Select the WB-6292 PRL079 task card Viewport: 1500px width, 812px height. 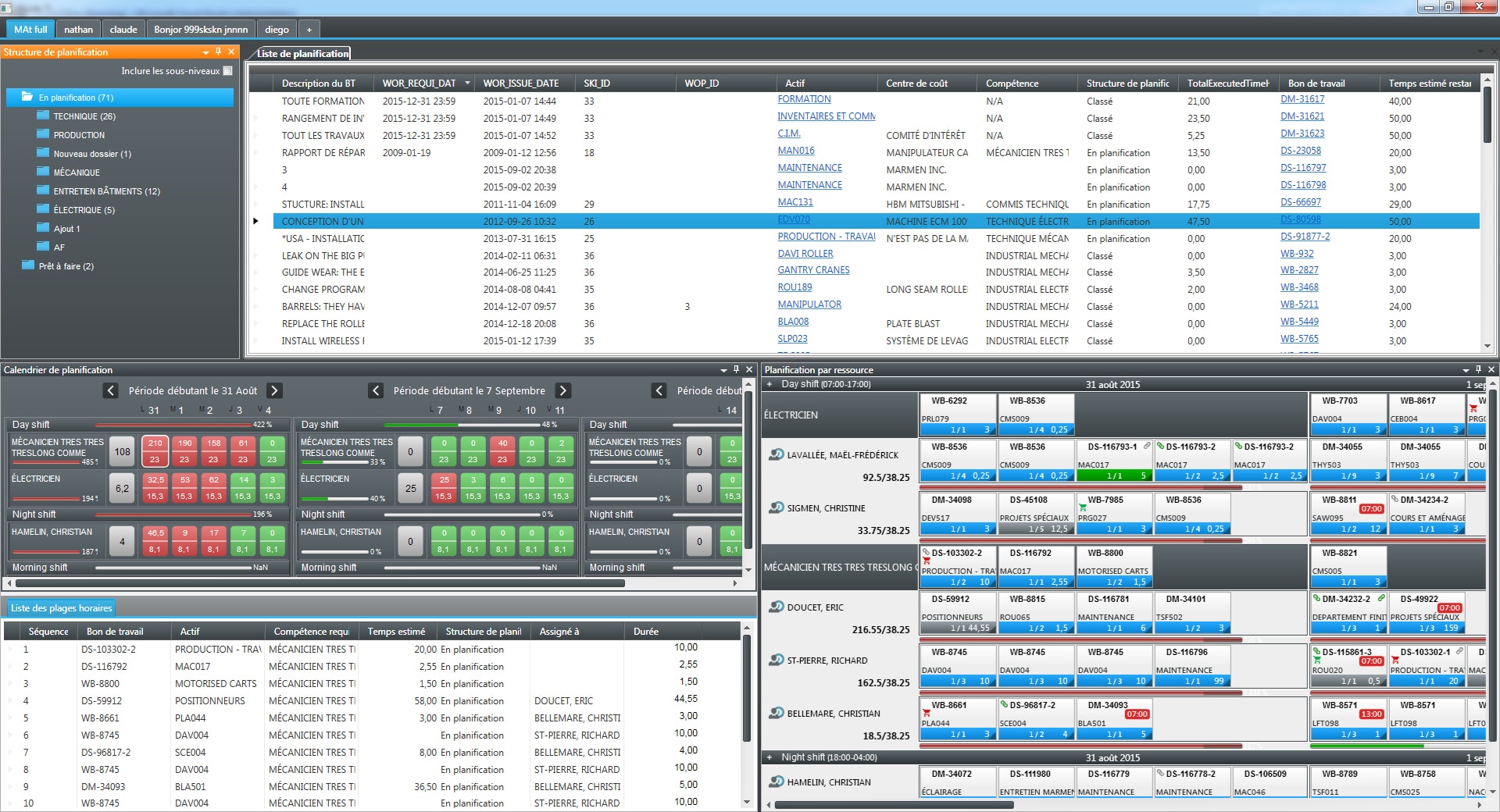958,414
